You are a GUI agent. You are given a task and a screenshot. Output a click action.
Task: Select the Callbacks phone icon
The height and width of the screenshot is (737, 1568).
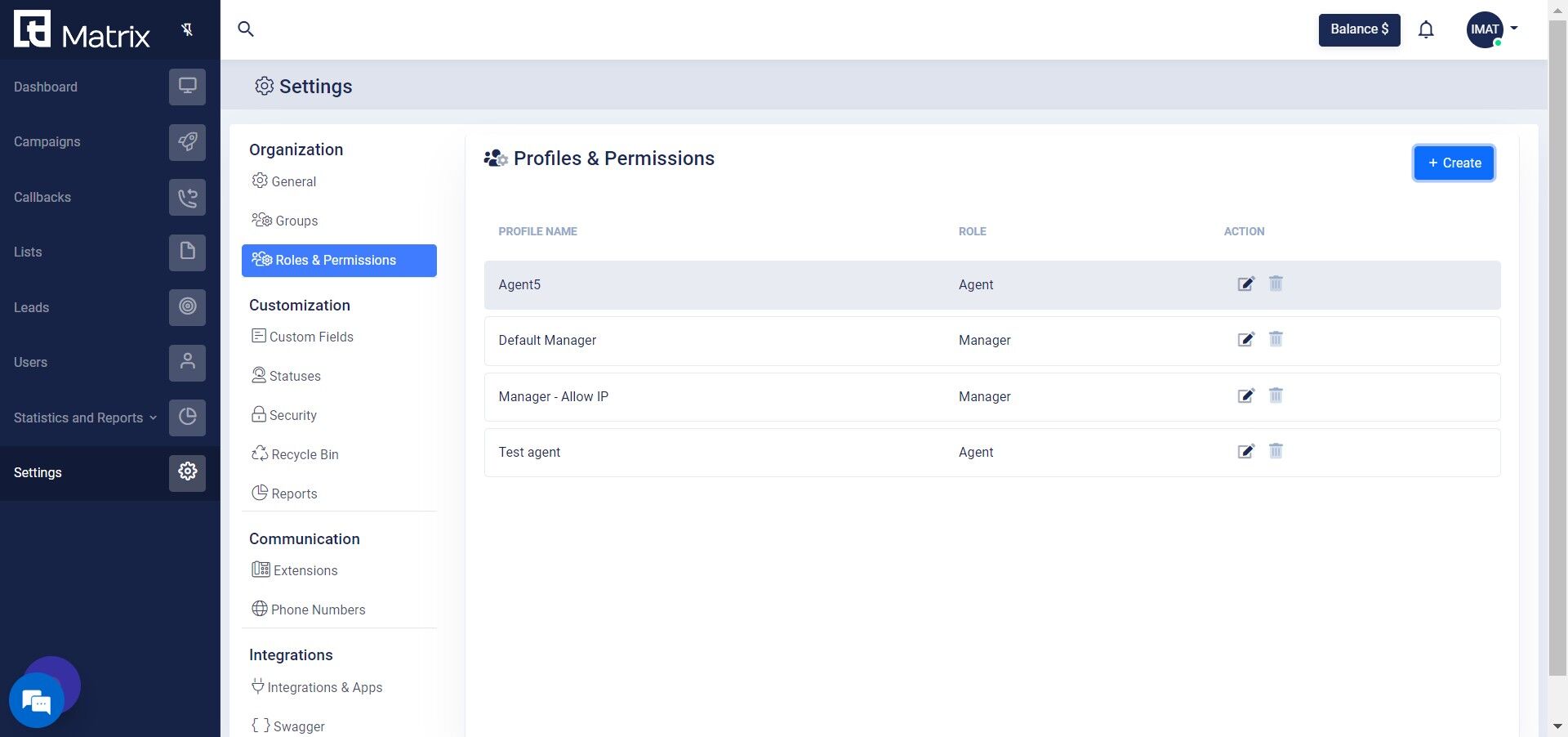pos(187,197)
